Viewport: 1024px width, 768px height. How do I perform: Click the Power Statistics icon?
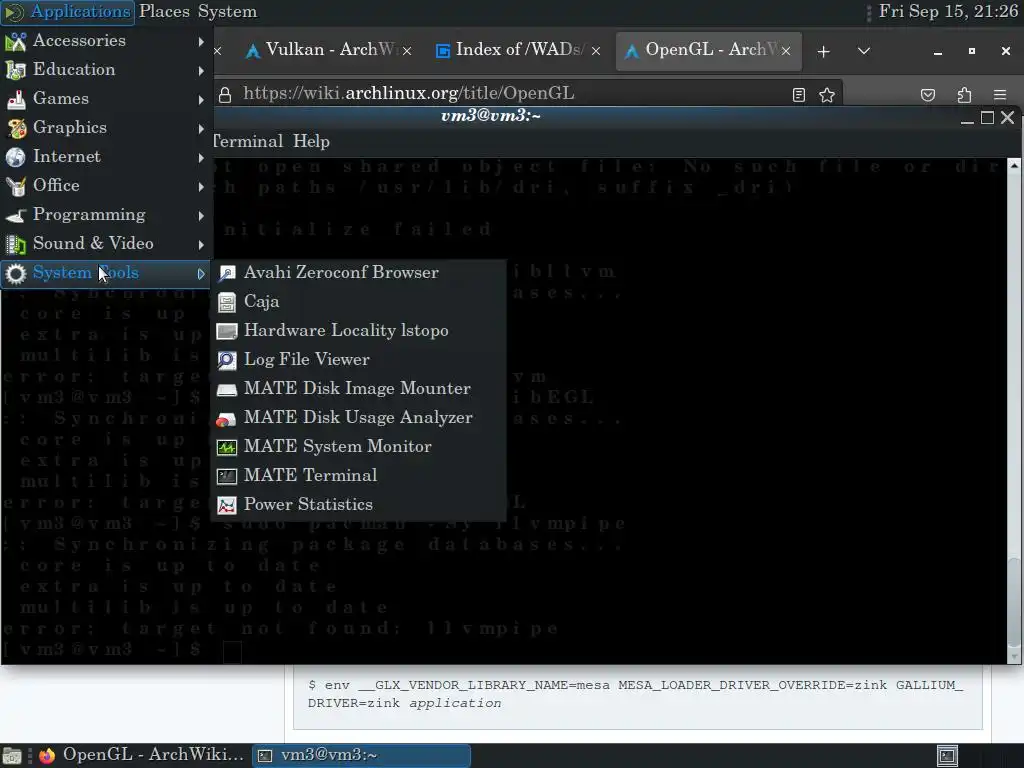tap(227, 505)
